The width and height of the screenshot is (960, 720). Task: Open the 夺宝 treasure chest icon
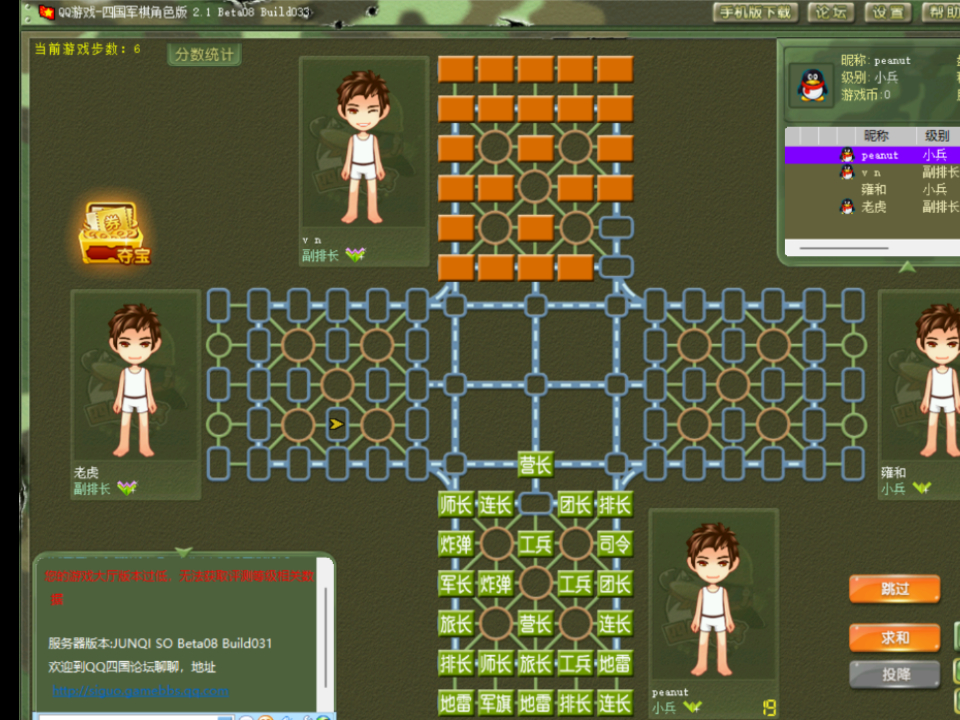point(114,234)
